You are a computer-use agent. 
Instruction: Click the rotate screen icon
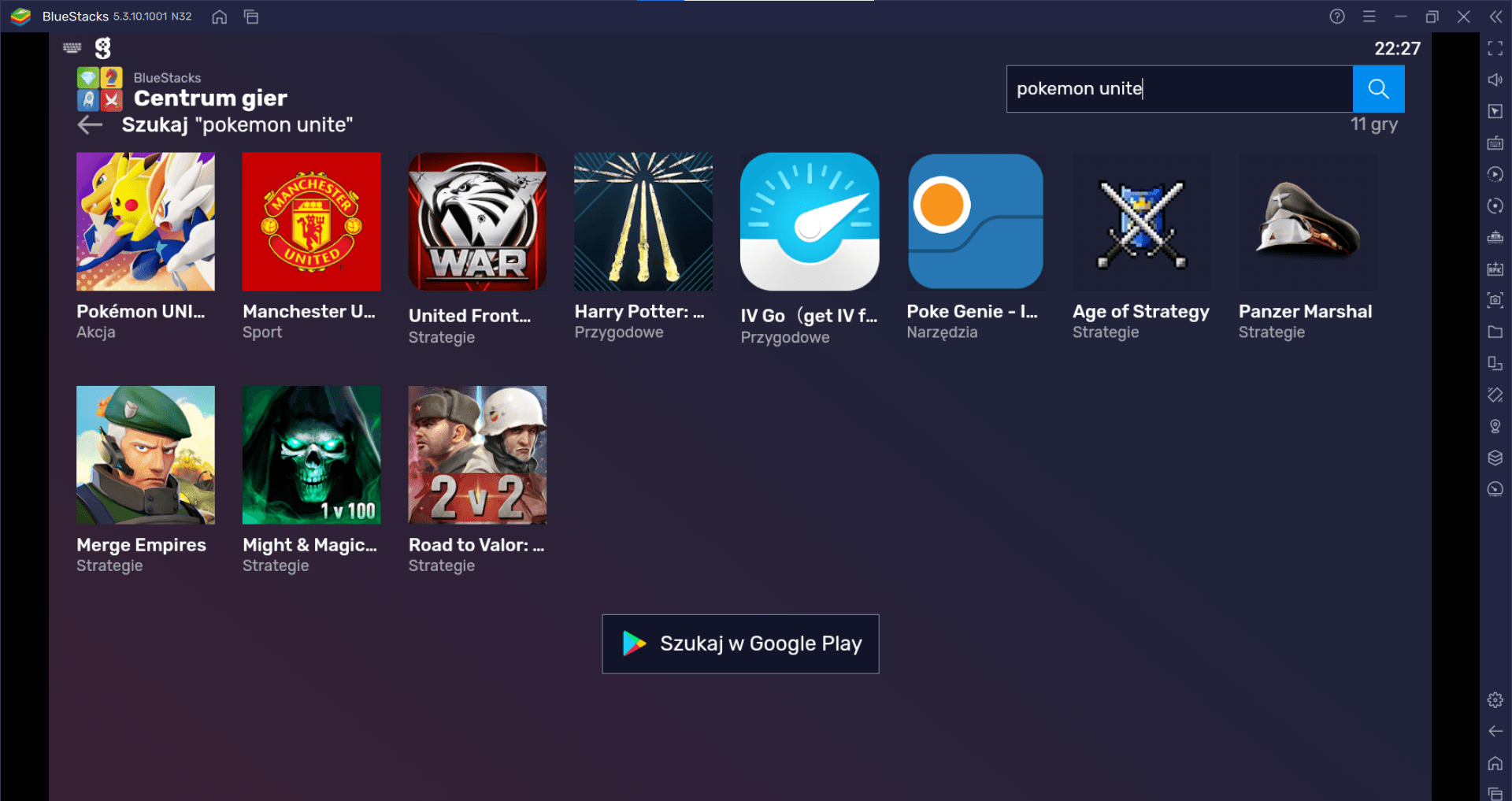[x=1495, y=395]
